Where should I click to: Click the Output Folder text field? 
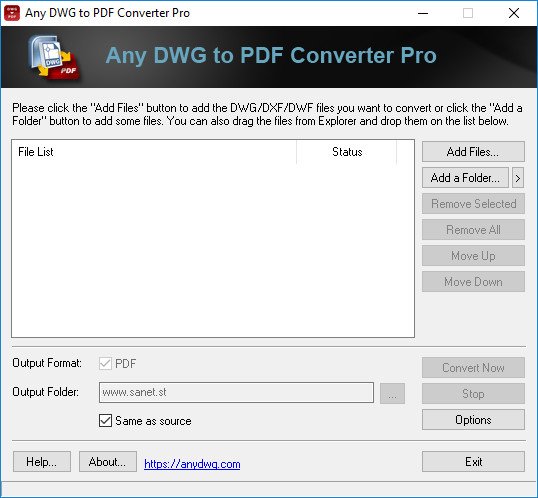click(x=236, y=393)
